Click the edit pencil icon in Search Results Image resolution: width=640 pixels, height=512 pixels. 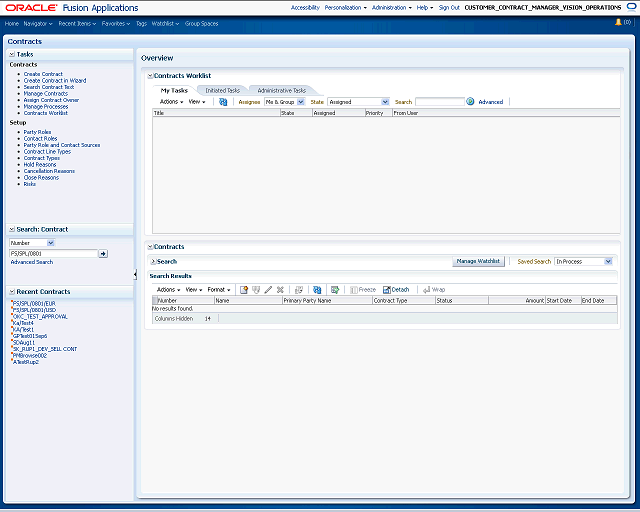268,290
